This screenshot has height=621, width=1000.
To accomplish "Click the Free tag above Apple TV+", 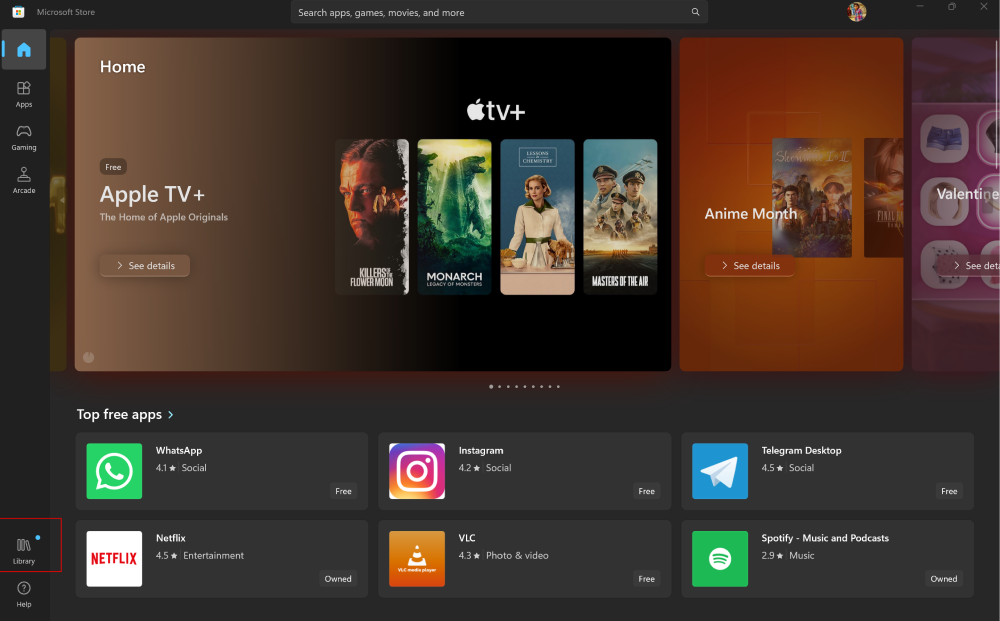I will (x=113, y=167).
